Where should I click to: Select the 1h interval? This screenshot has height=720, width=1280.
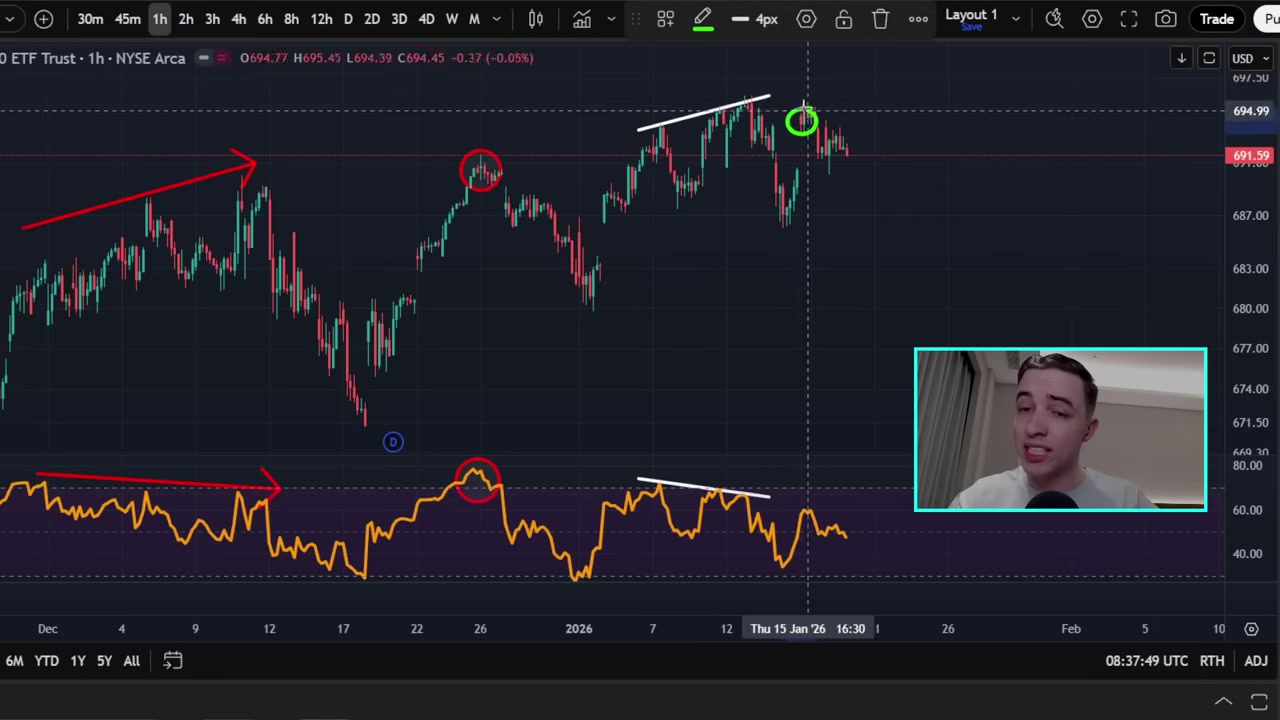point(159,18)
